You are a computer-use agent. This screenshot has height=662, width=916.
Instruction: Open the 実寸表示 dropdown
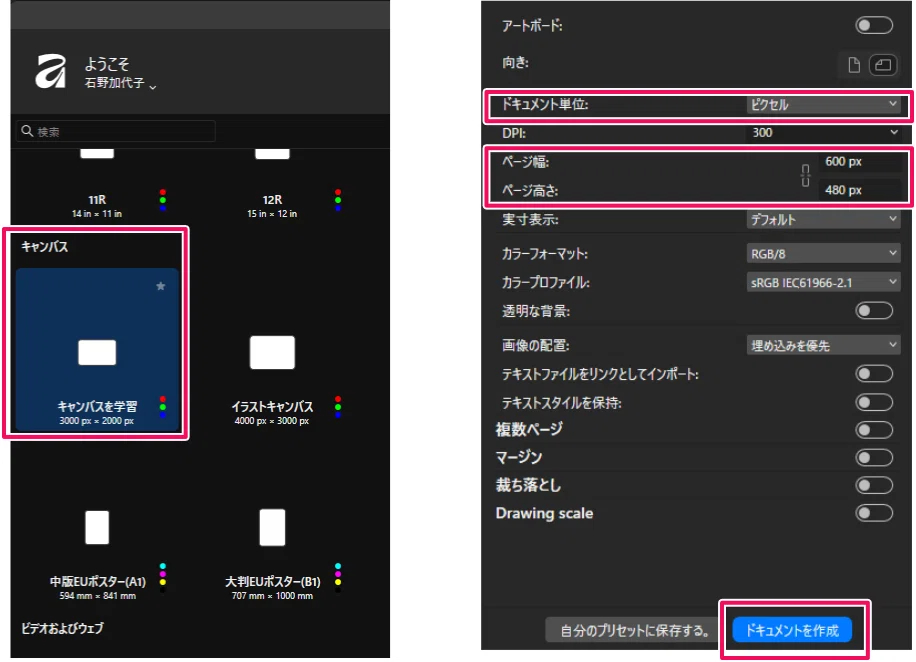coord(823,220)
